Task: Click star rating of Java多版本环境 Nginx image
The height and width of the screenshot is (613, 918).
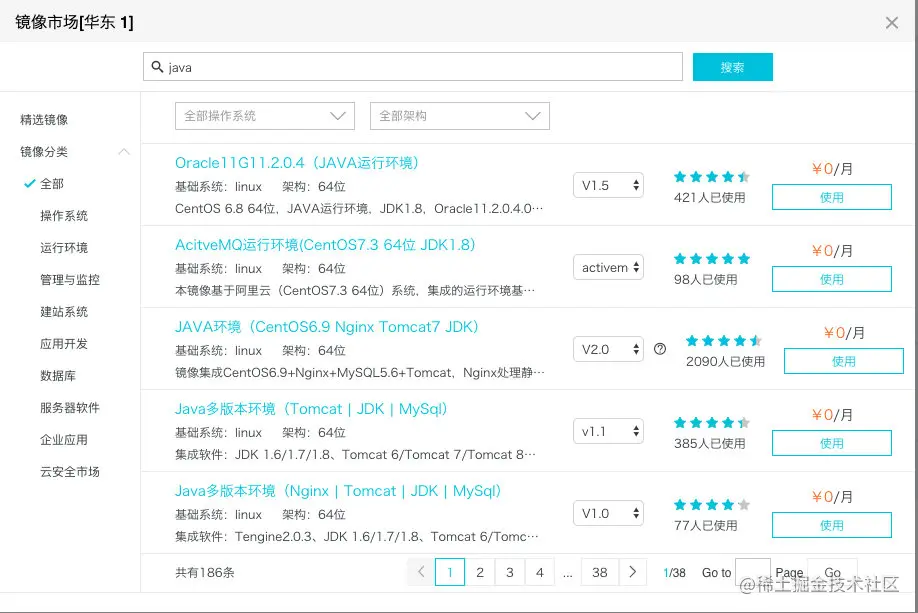Action: pyautogui.click(x=711, y=505)
